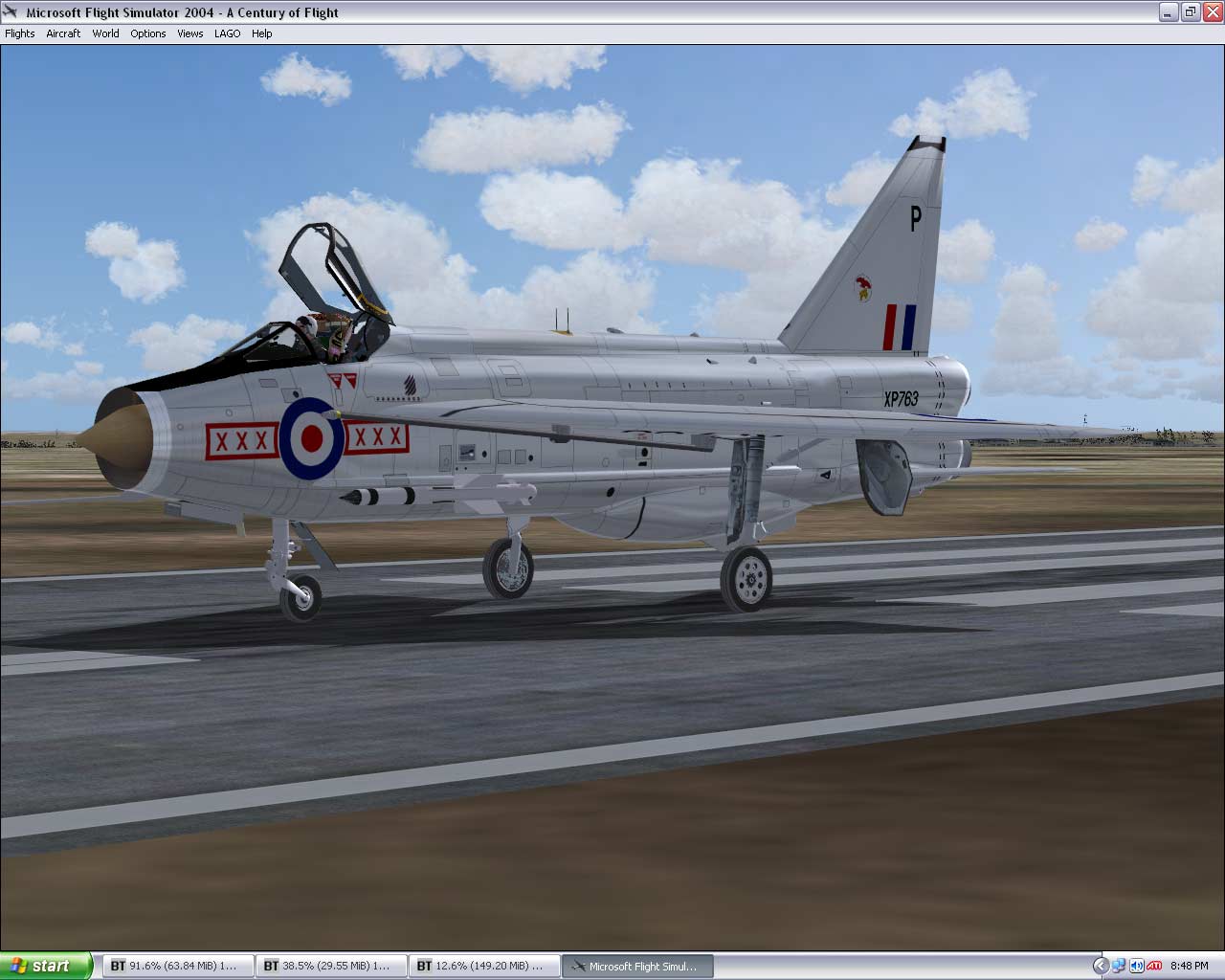Open the World menu

coord(105,33)
